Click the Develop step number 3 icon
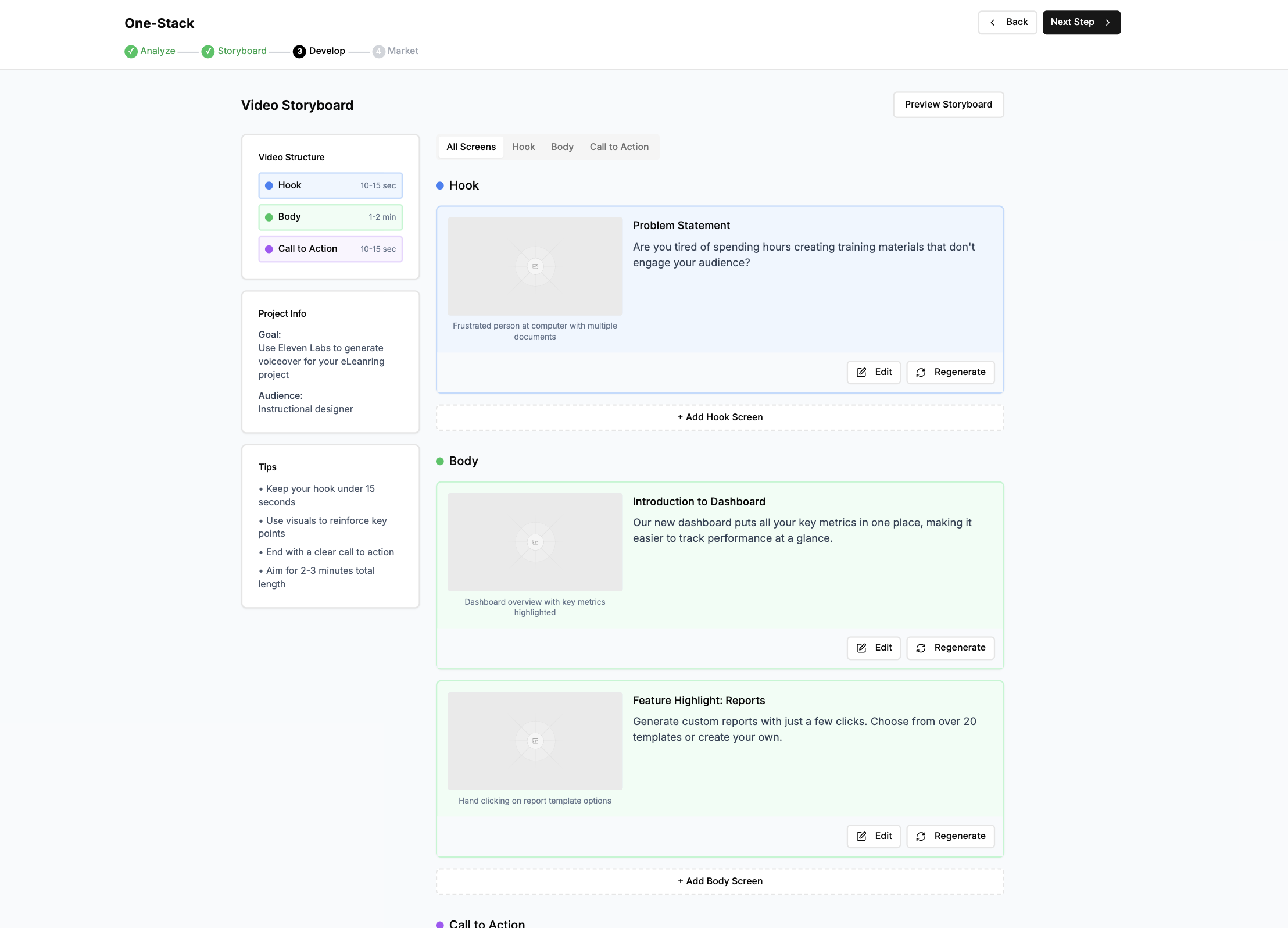 point(299,51)
